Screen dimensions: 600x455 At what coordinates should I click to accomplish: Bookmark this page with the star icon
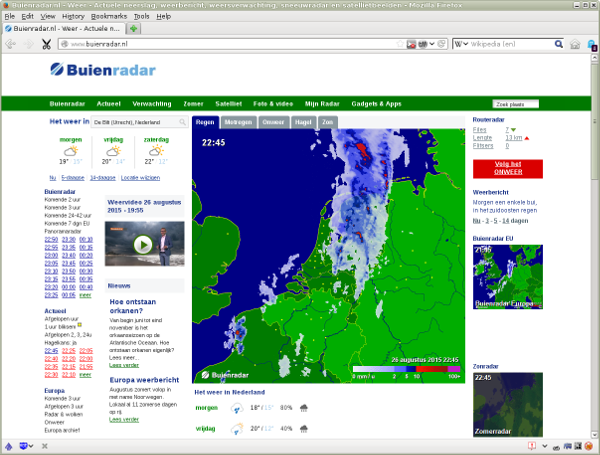tap(400, 44)
